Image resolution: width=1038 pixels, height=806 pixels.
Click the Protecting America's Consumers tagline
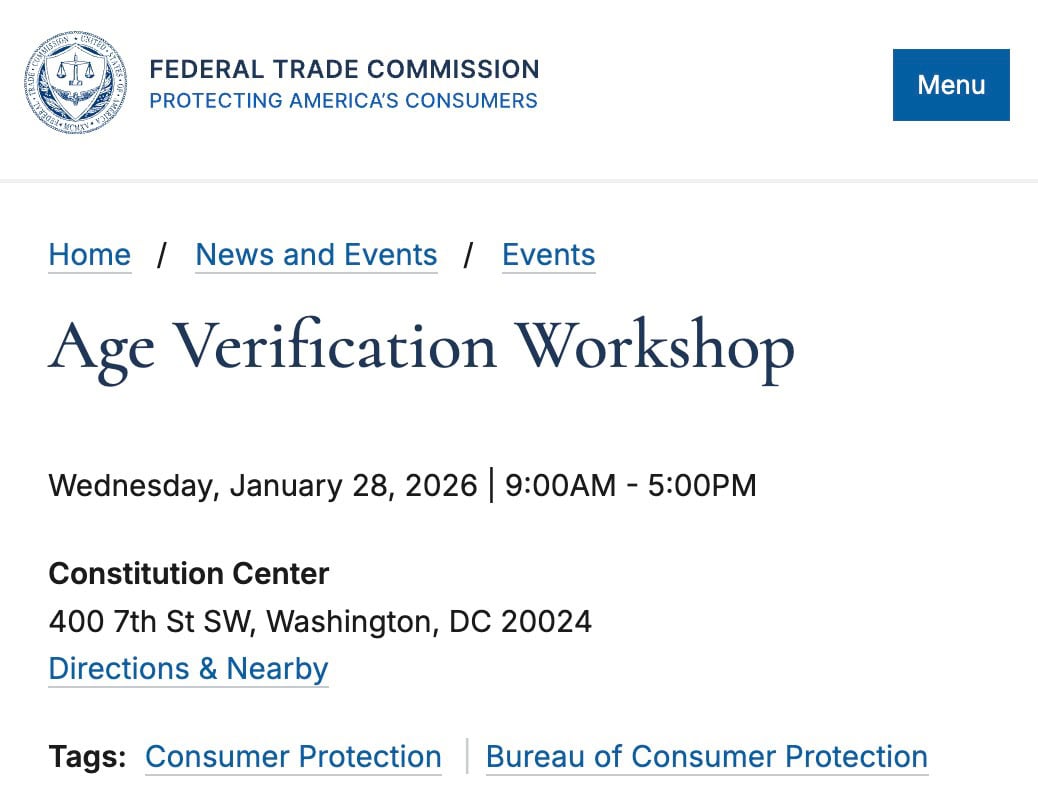[343, 100]
